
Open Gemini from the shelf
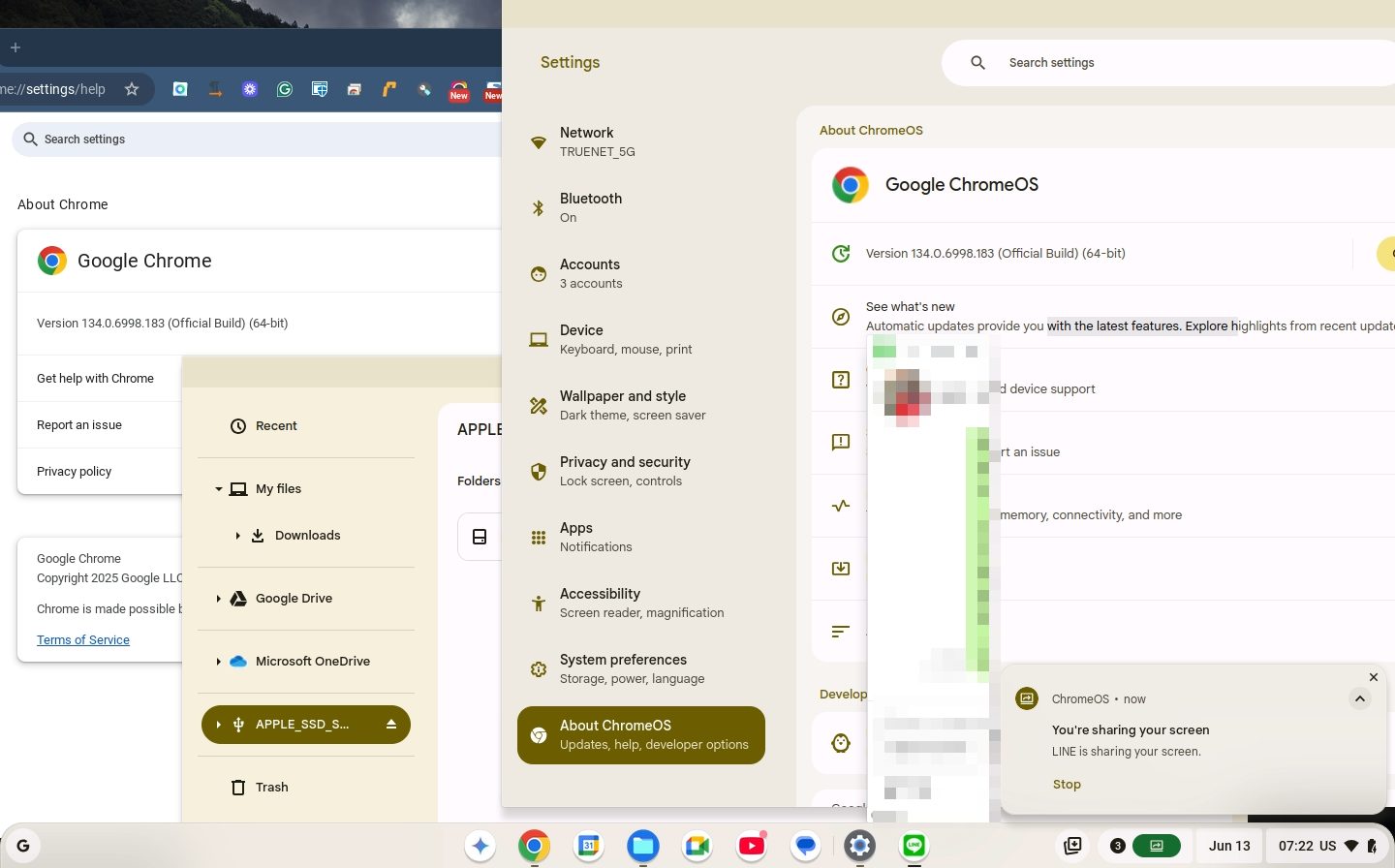tap(480, 846)
